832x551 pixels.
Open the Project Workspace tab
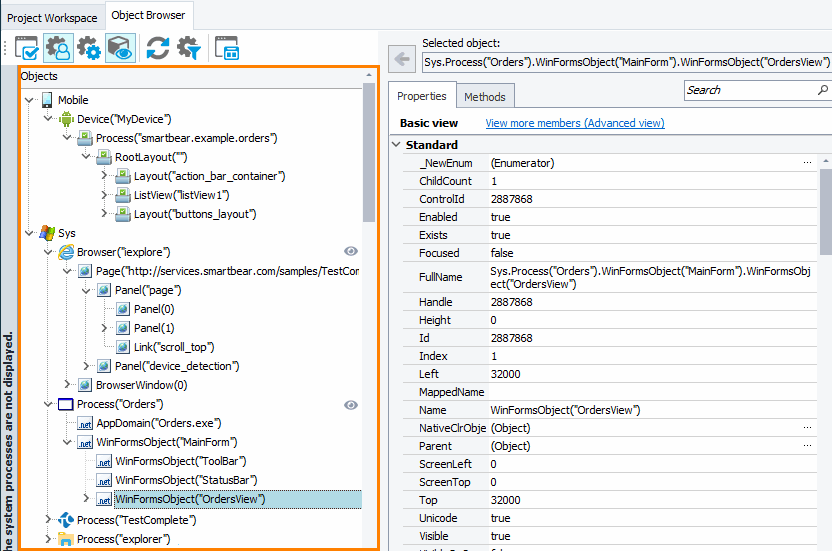pos(52,17)
